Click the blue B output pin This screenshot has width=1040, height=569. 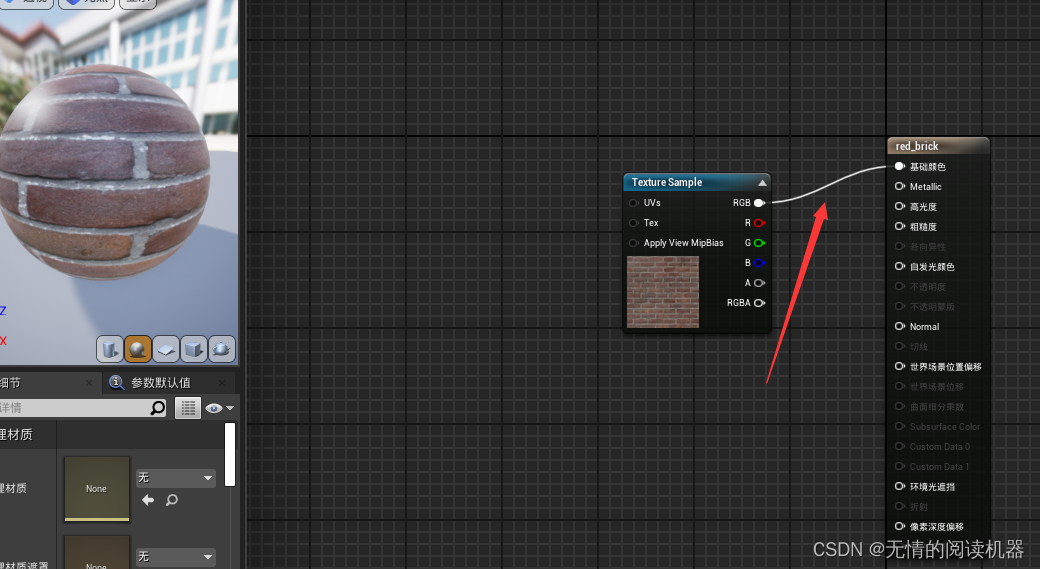point(759,263)
